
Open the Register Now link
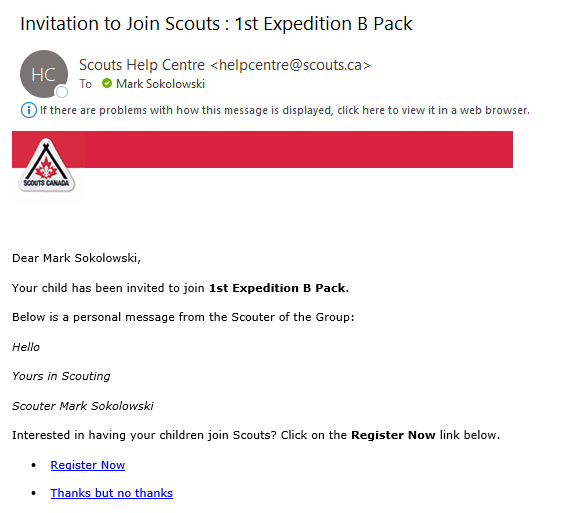tap(88, 465)
